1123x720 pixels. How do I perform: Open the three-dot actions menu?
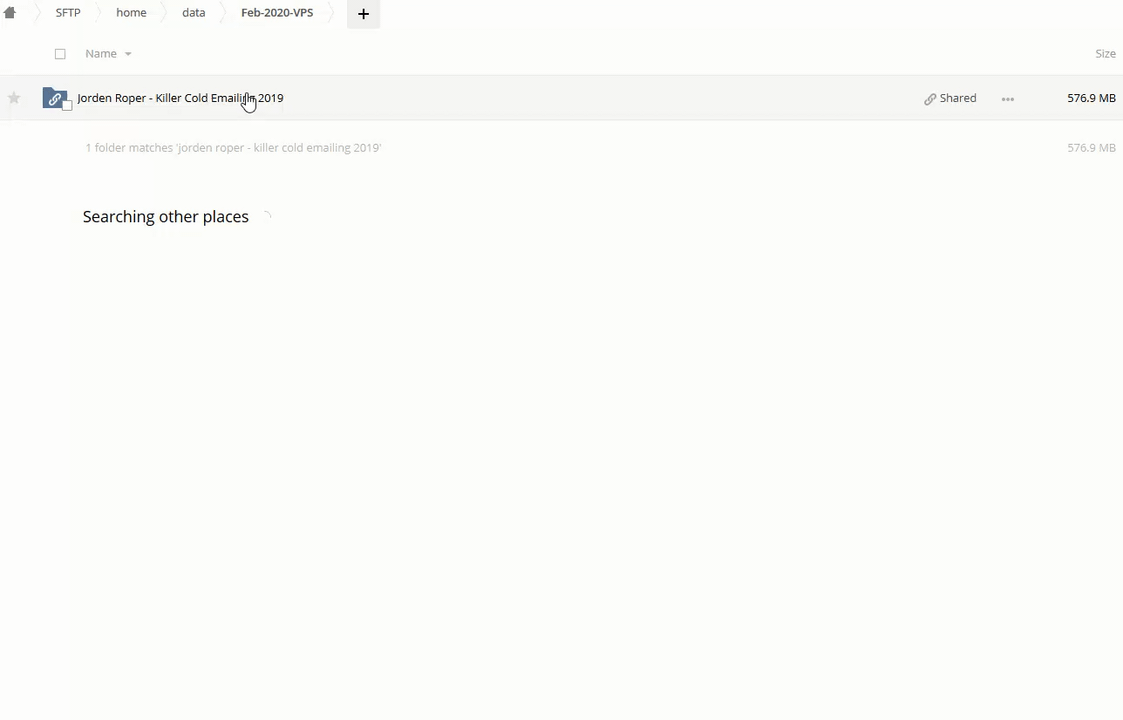pyautogui.click(x=1007, y=99)
